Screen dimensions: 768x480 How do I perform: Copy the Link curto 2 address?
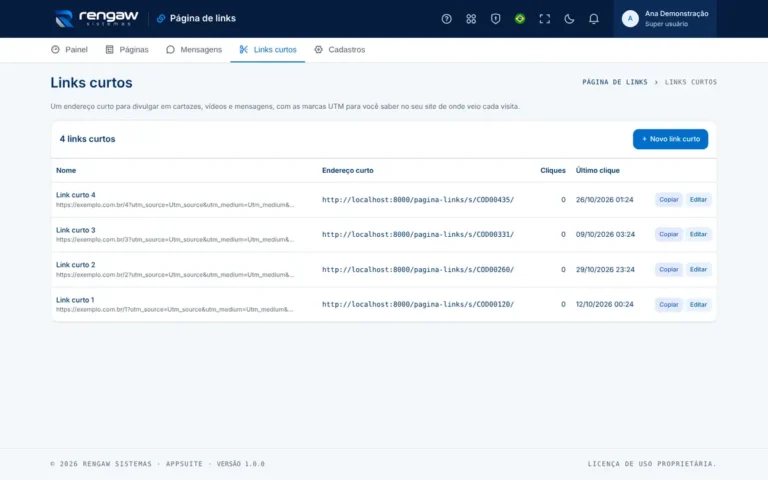coord(669,269)
